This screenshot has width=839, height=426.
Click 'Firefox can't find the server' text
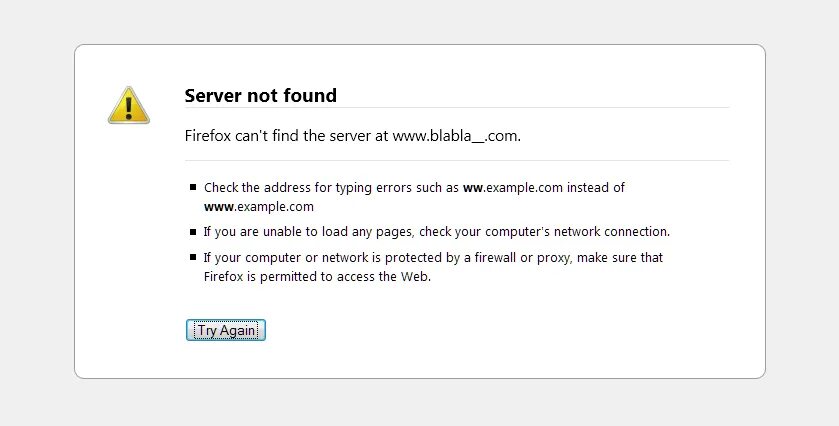point(280,135)
